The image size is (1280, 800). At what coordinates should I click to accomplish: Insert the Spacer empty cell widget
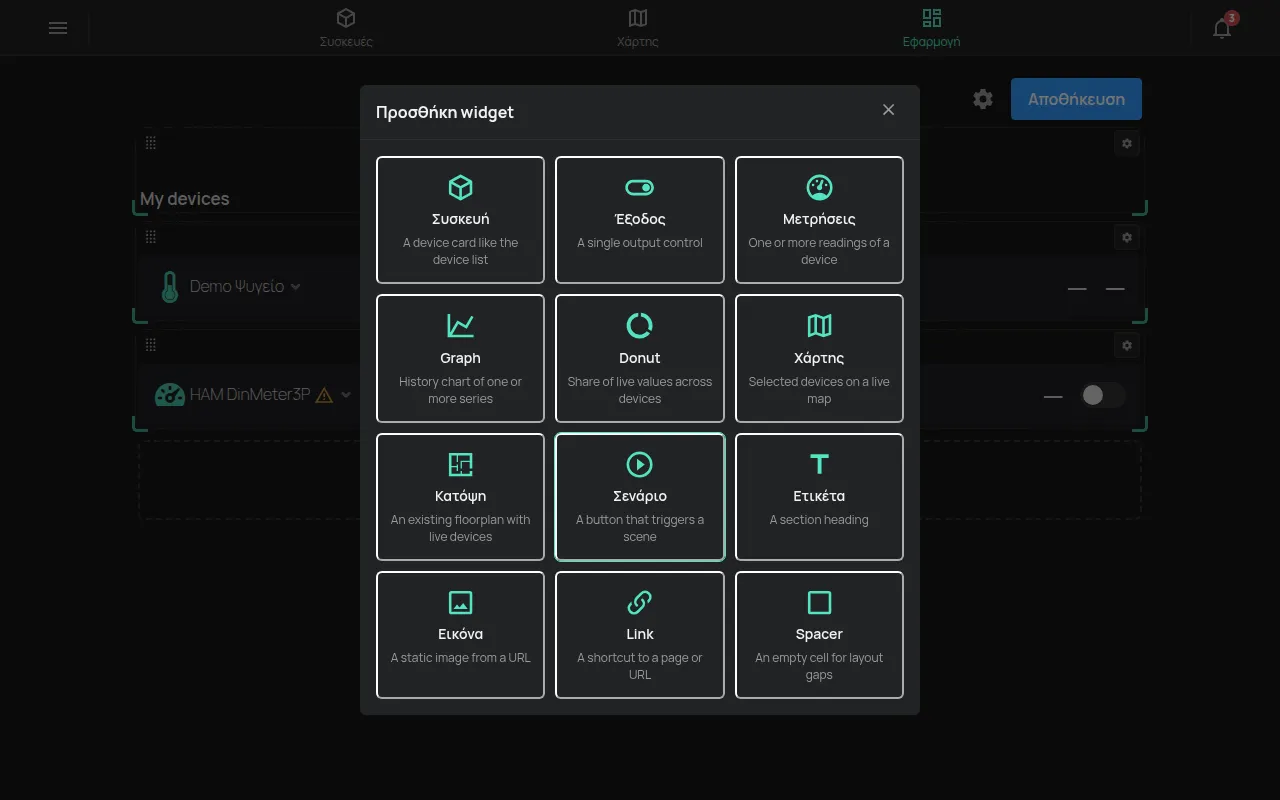click(x=819, y=634)
